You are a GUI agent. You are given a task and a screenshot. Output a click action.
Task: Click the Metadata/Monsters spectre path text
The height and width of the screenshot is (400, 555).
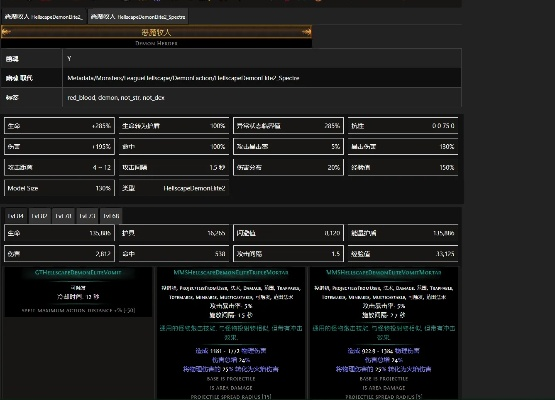coord(183,78)
